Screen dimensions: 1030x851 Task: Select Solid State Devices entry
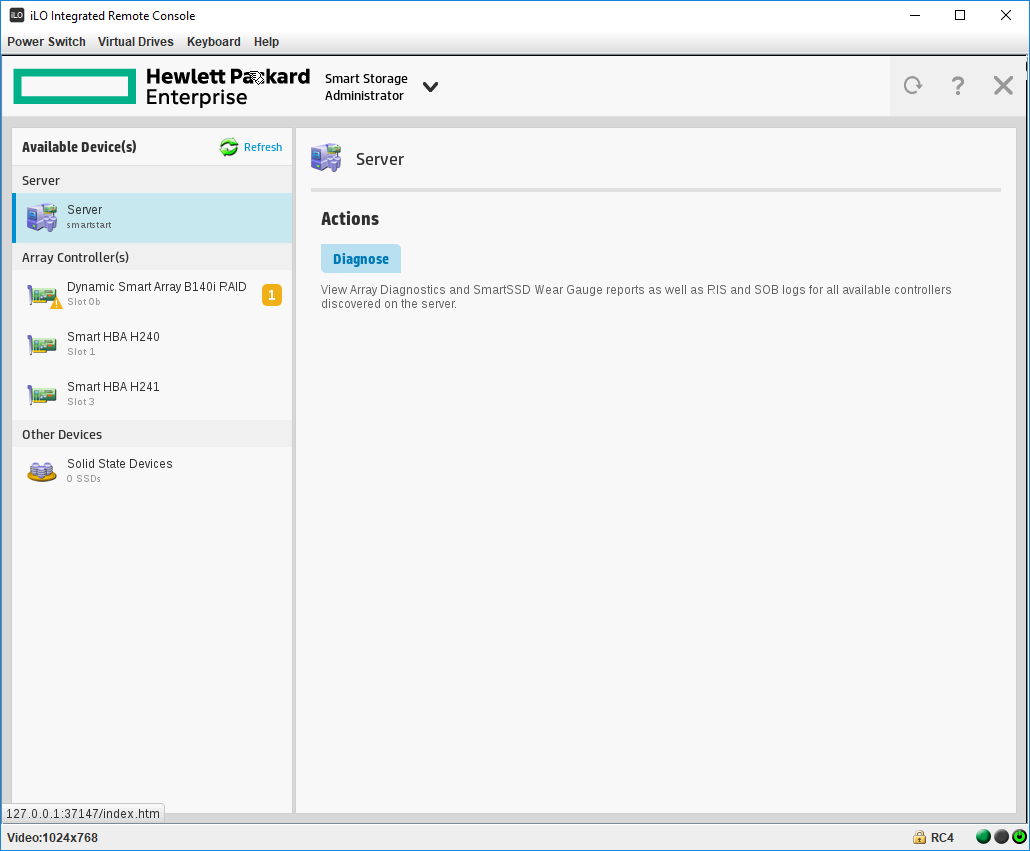click(152, 471)
